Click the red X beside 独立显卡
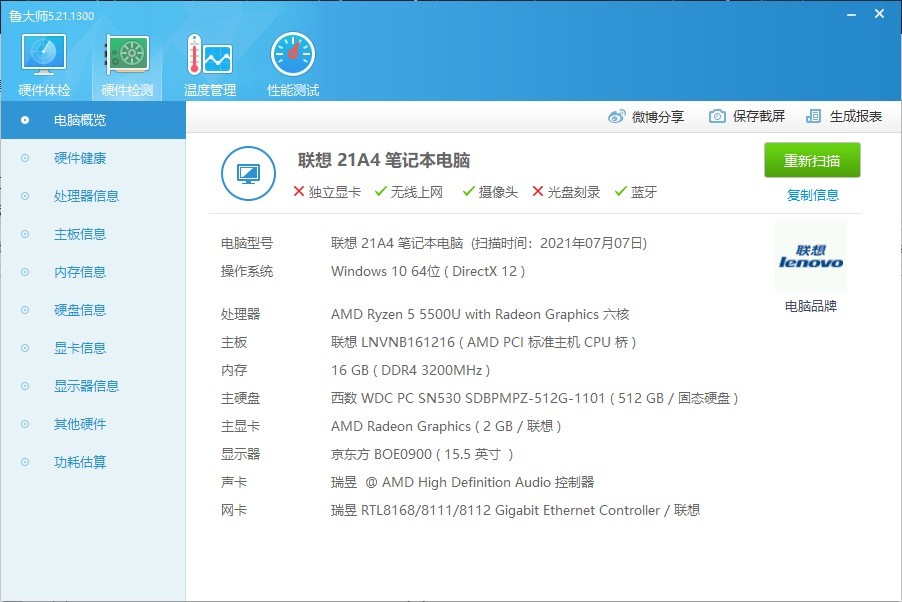 point(299,191)
